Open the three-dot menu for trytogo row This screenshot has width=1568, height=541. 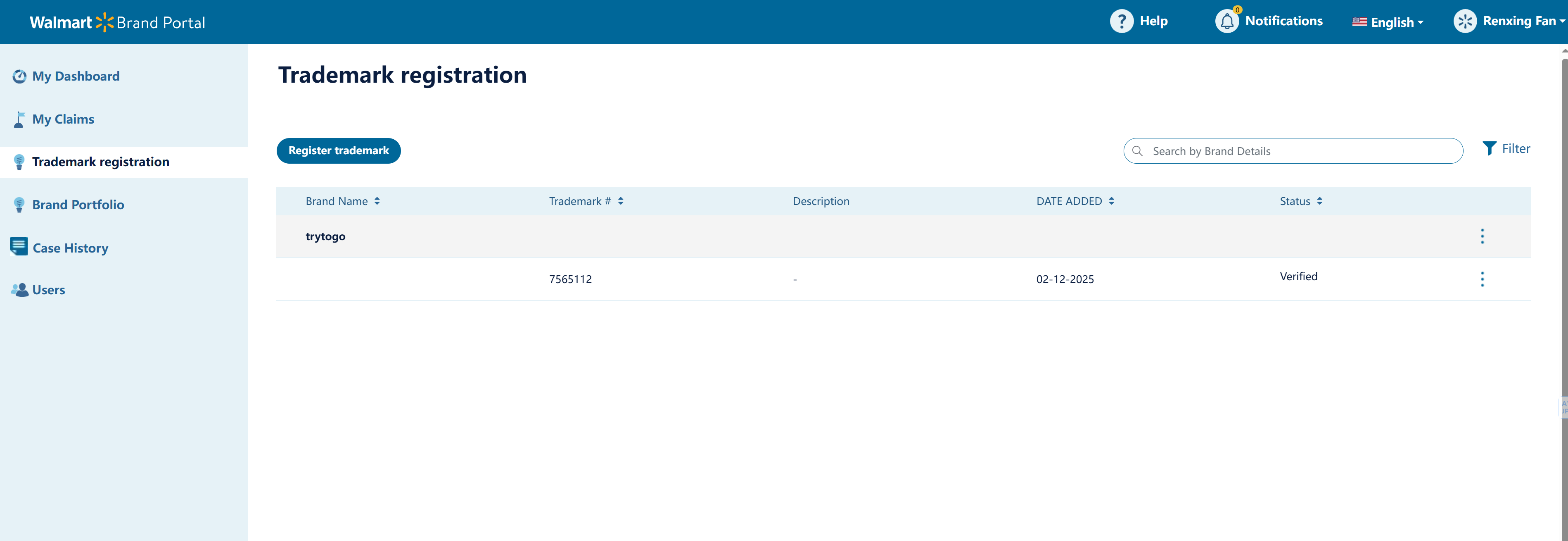(x=1482, y=236)
